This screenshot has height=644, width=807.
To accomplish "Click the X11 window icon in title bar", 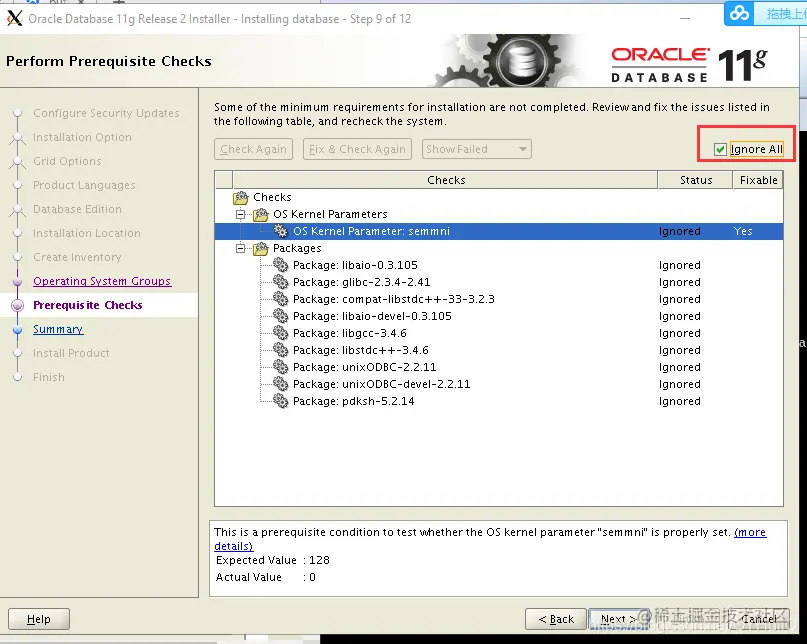I will (14, 19).
